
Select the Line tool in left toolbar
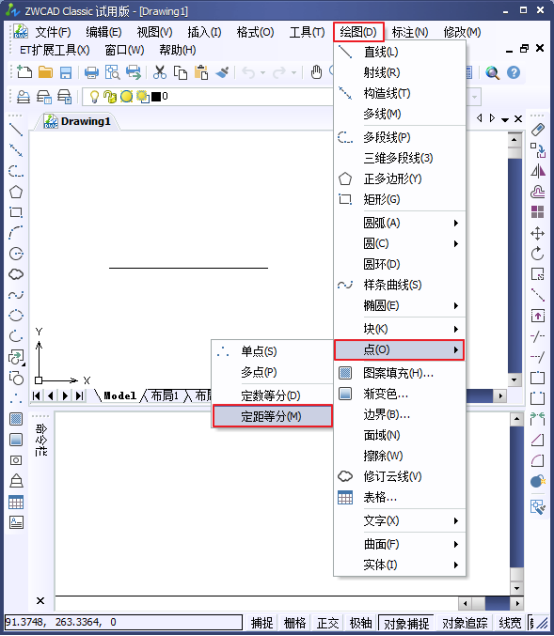point(16,130)
